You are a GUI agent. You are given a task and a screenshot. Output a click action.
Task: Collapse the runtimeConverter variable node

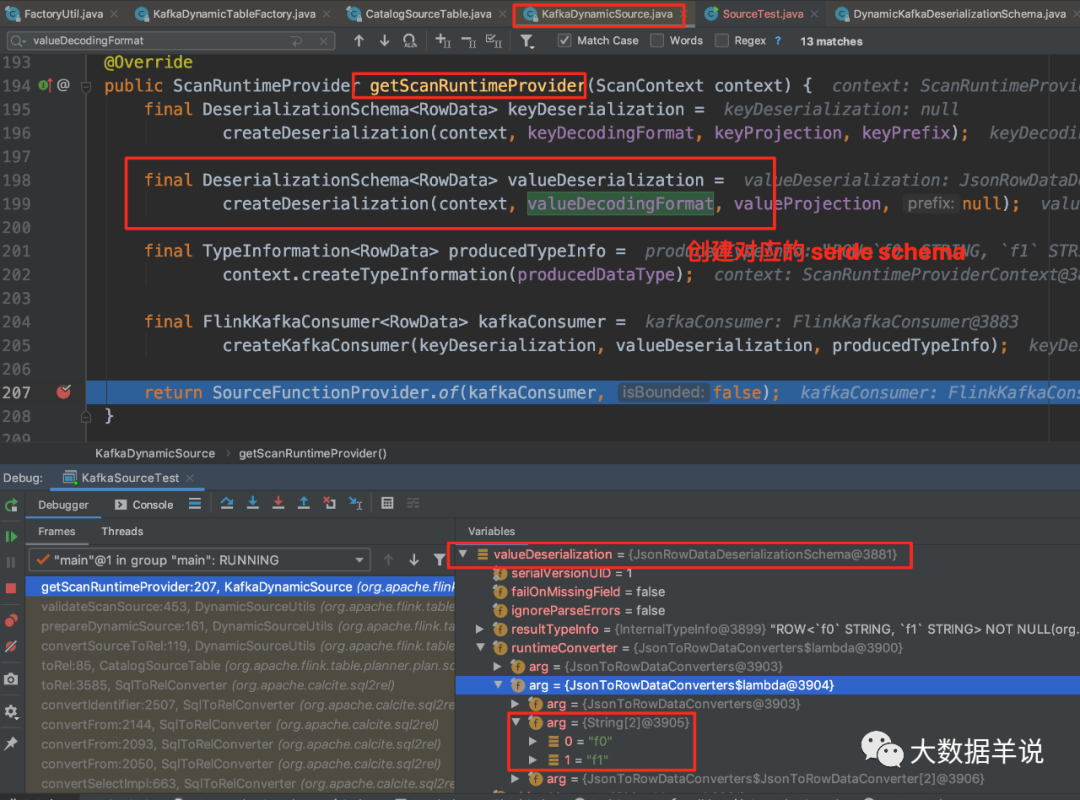(x=481, y=648)
